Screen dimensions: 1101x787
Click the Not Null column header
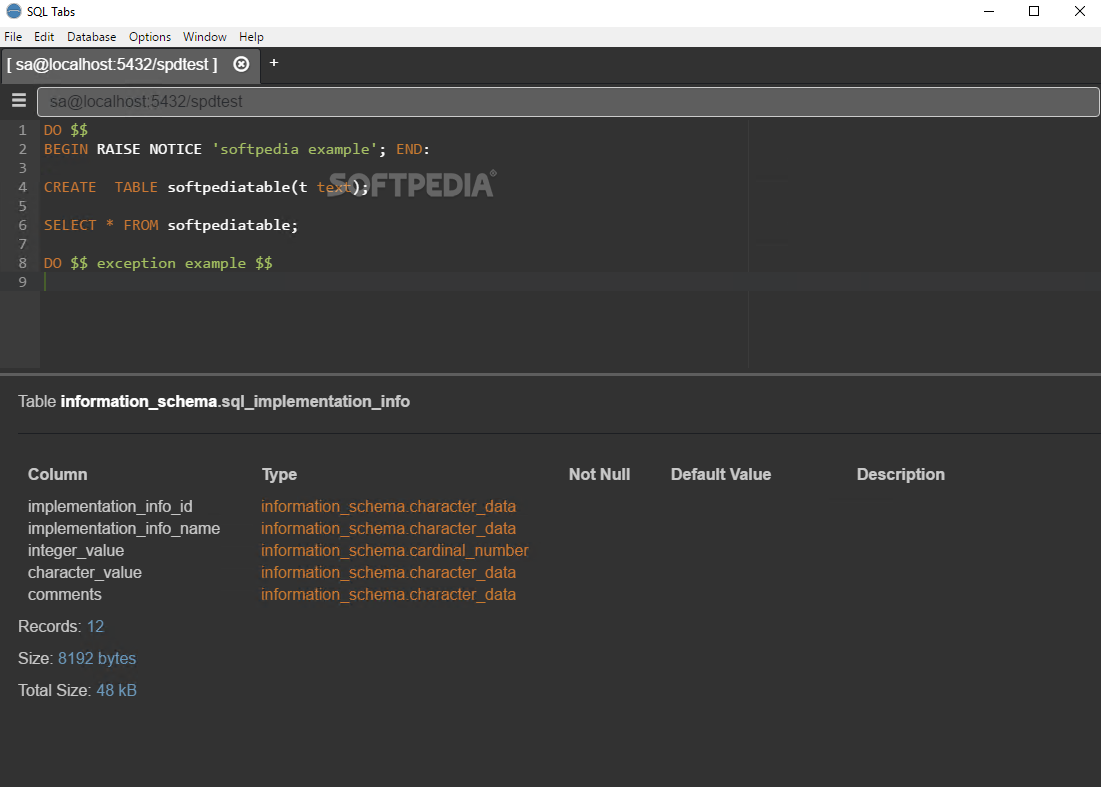point(599,475)
